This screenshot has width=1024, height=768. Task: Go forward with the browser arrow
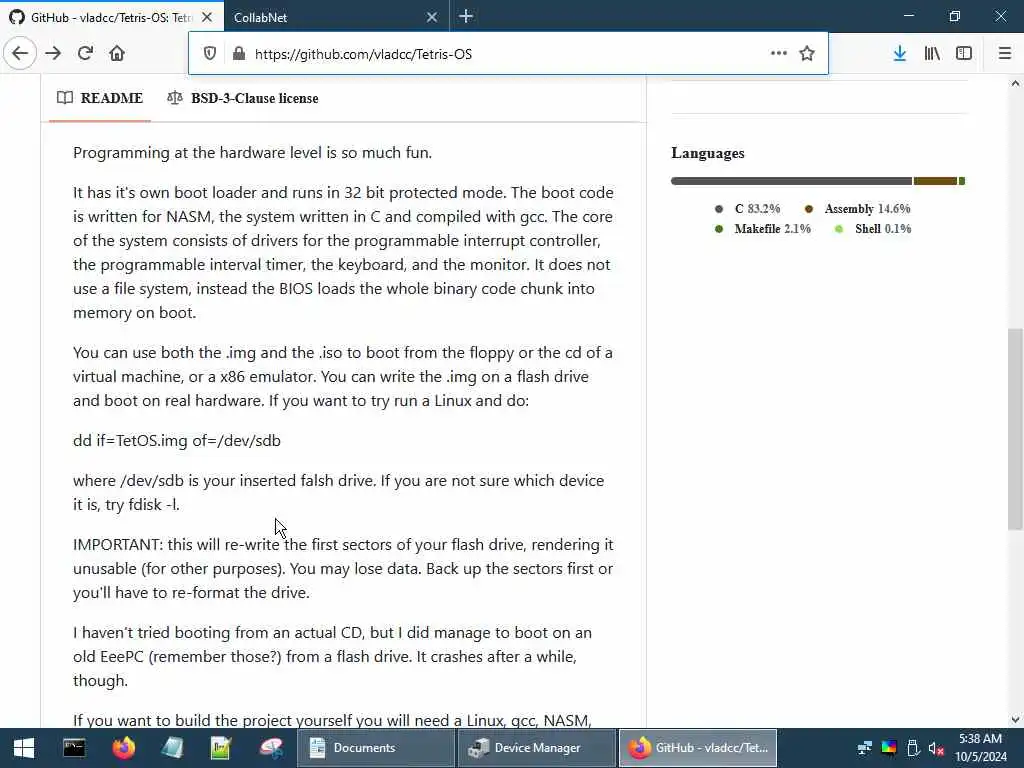click(53, 54)
